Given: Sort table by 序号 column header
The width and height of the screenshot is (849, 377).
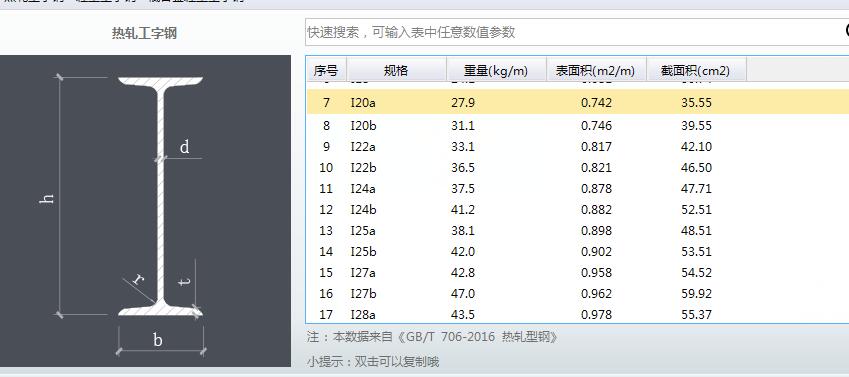Looking at the screenshot, I should [x=326, y=70].
